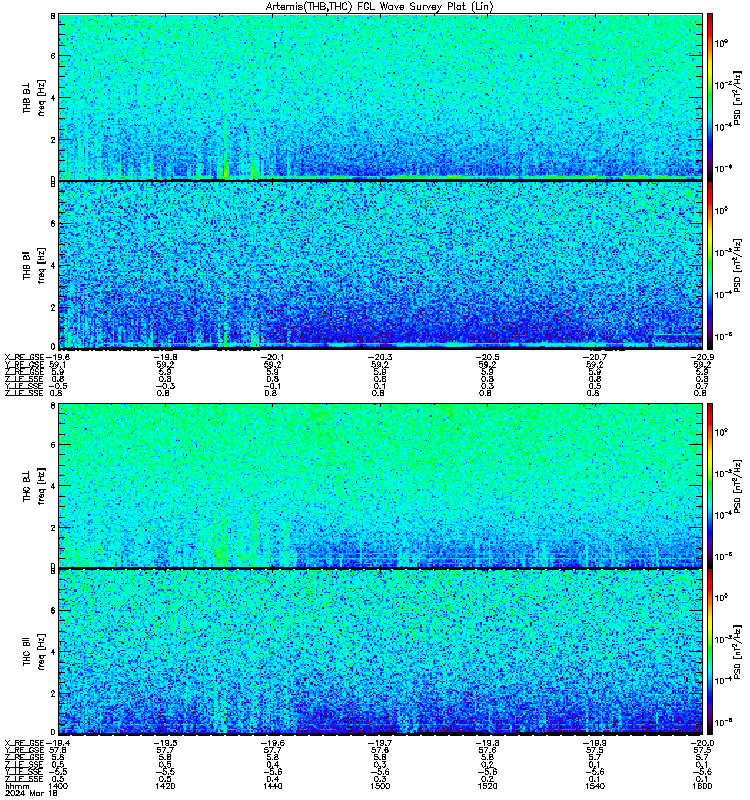Click the PSD [nT²/Hz] label of the THB B⊥ color bar
750x800 pixels.
tap(737, 97)
